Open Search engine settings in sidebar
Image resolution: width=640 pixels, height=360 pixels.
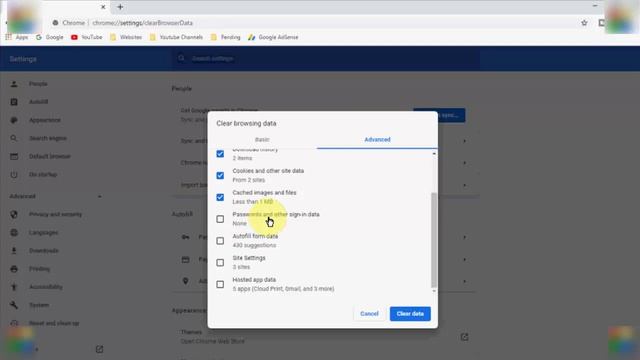(x=47, y=138)
